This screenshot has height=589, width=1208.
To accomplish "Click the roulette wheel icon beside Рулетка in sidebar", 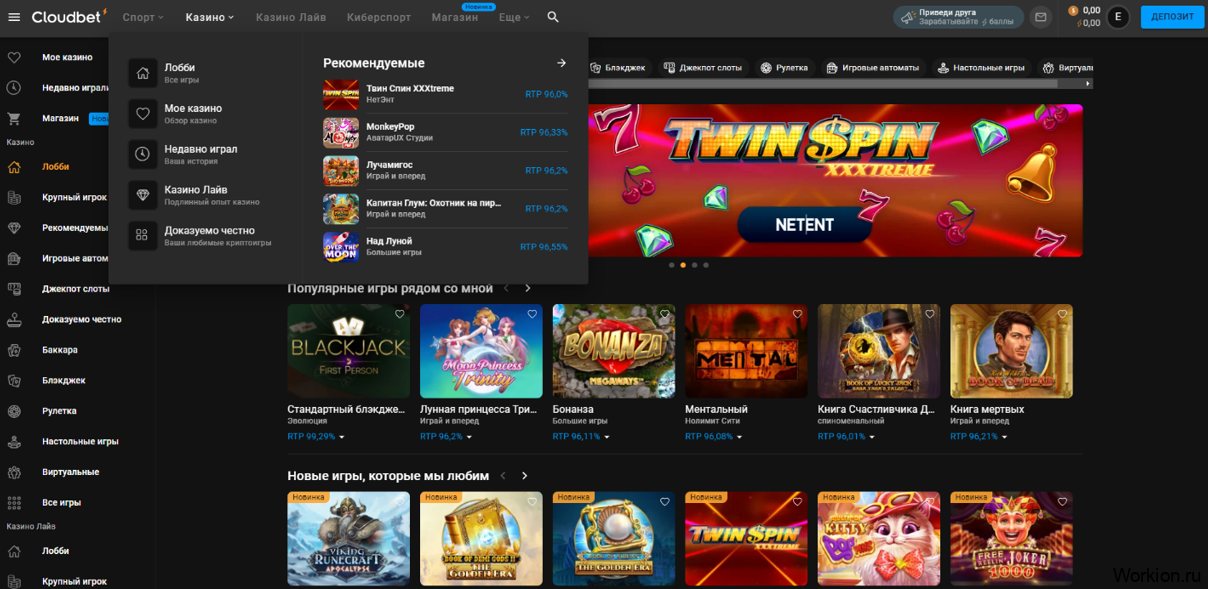I will pyautogui.click(x=14, y=411).
